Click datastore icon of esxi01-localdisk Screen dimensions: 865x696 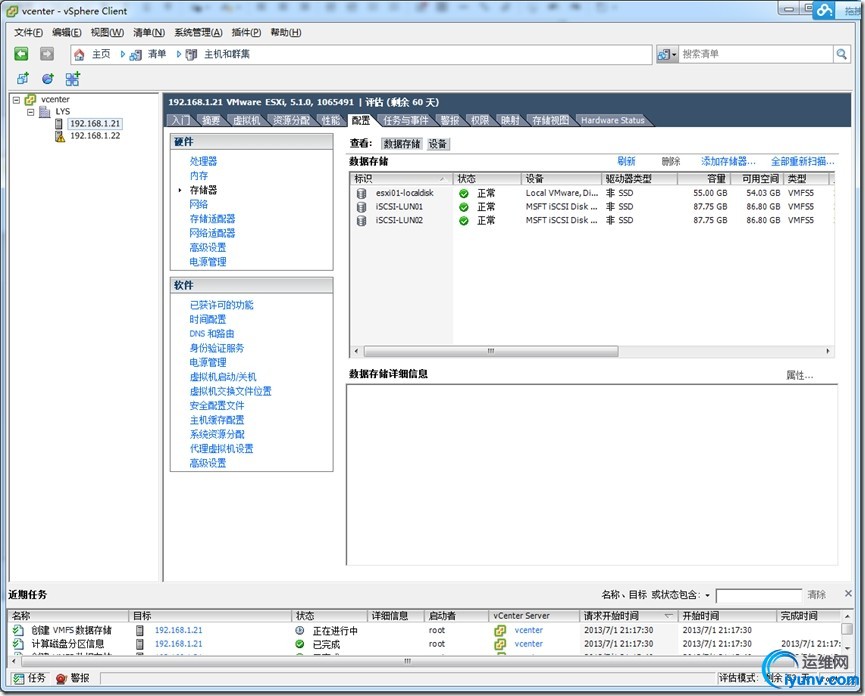(x=361, y=193)
